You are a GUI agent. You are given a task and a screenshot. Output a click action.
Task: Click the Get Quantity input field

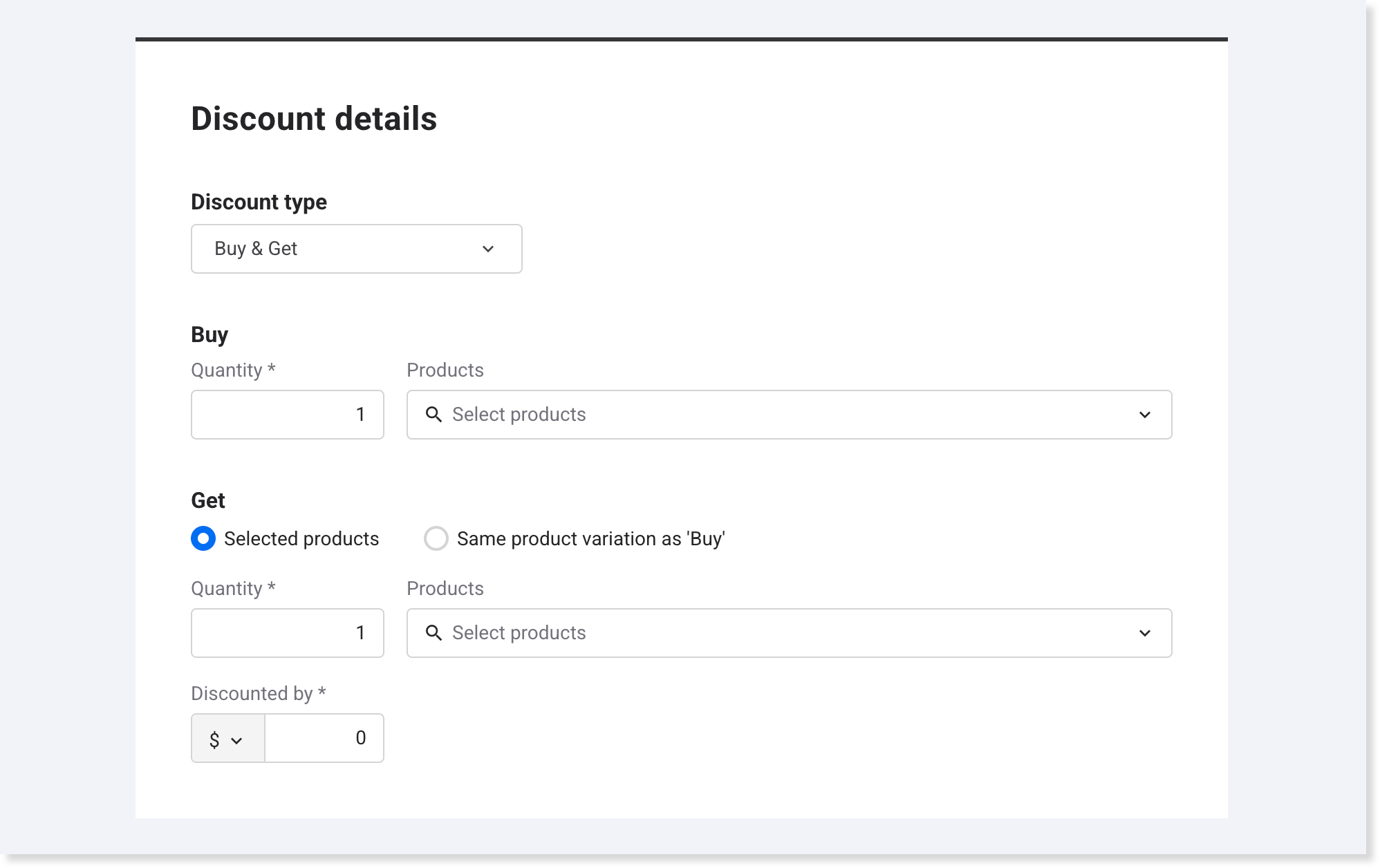288,633
